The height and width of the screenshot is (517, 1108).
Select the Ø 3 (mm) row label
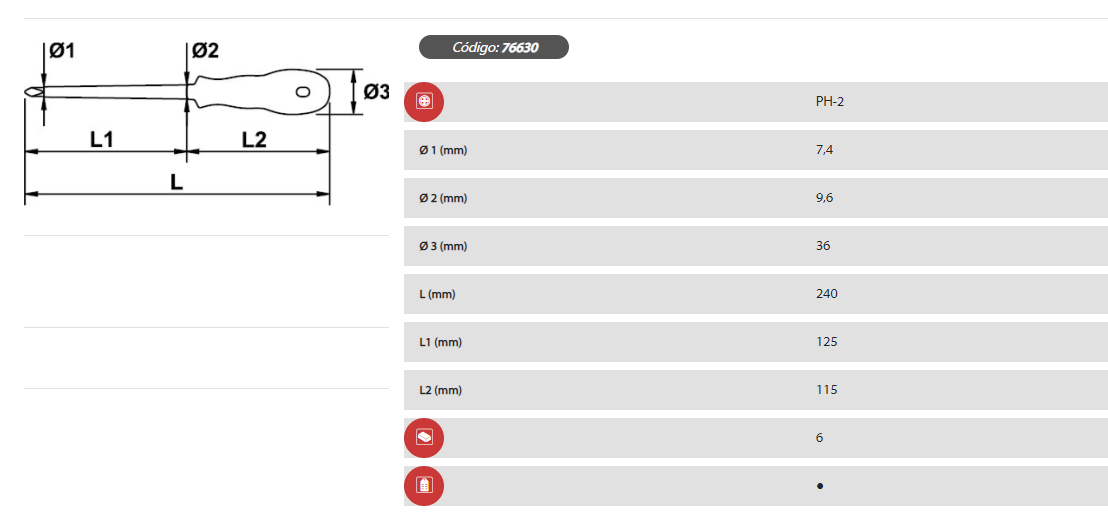[443, 246]
